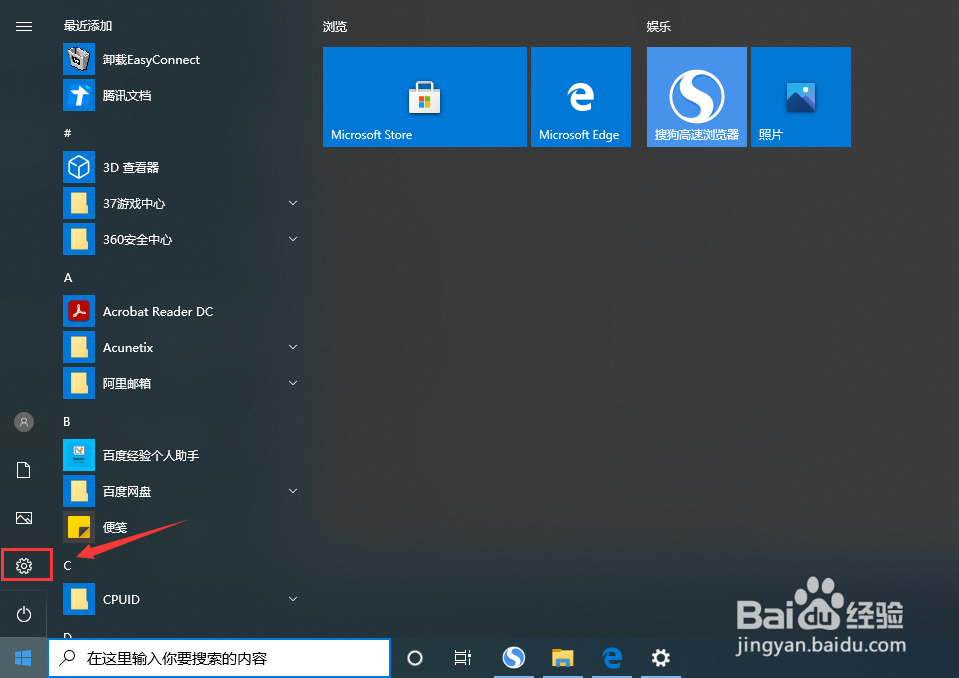Click the Power icon in Start sidebar
Screen dimensions: 959x678
(24, 614)
